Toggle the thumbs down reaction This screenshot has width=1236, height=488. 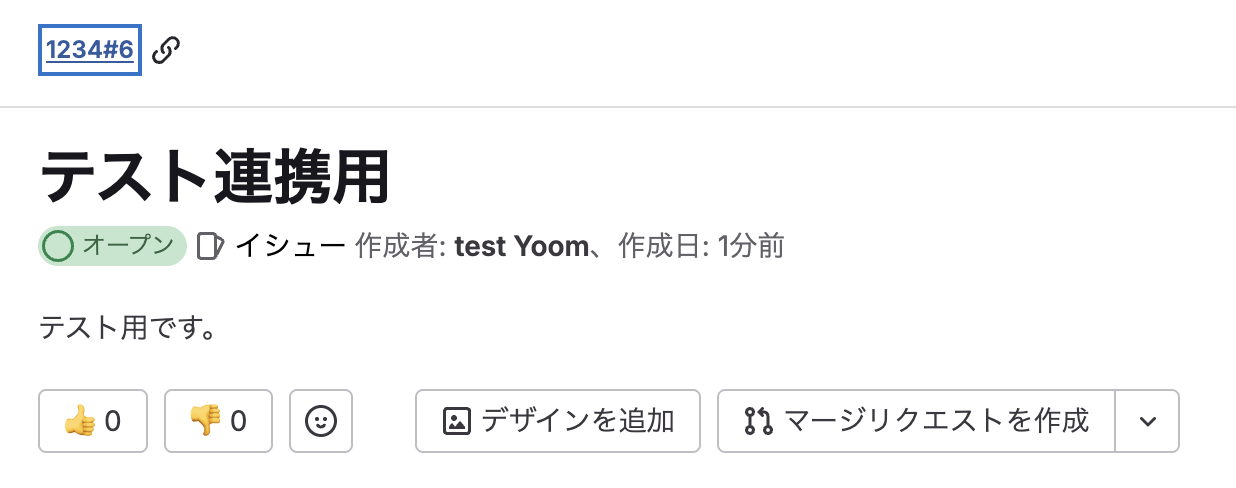coord(218,421)
